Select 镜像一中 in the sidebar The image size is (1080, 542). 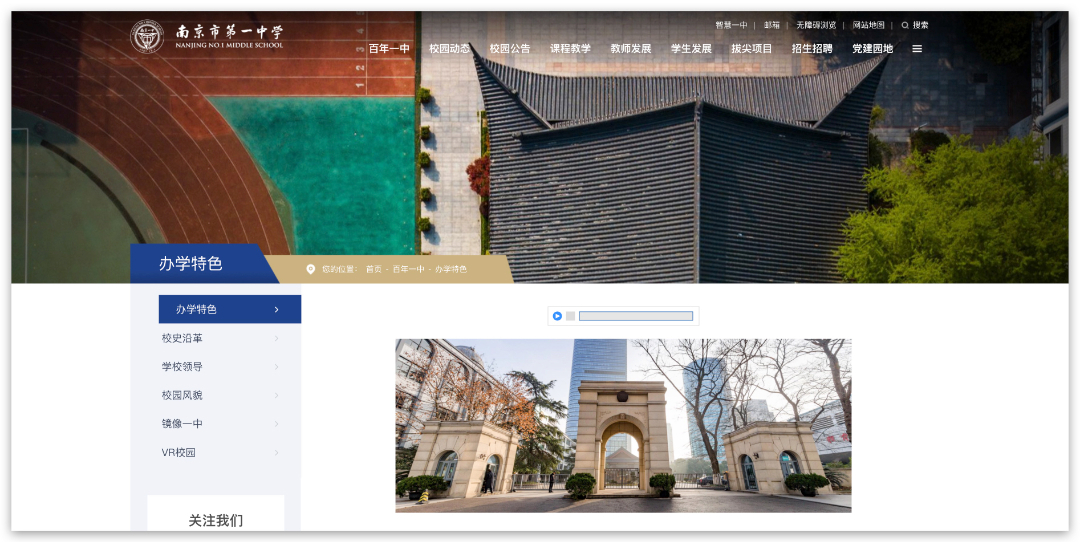(182, 424)
